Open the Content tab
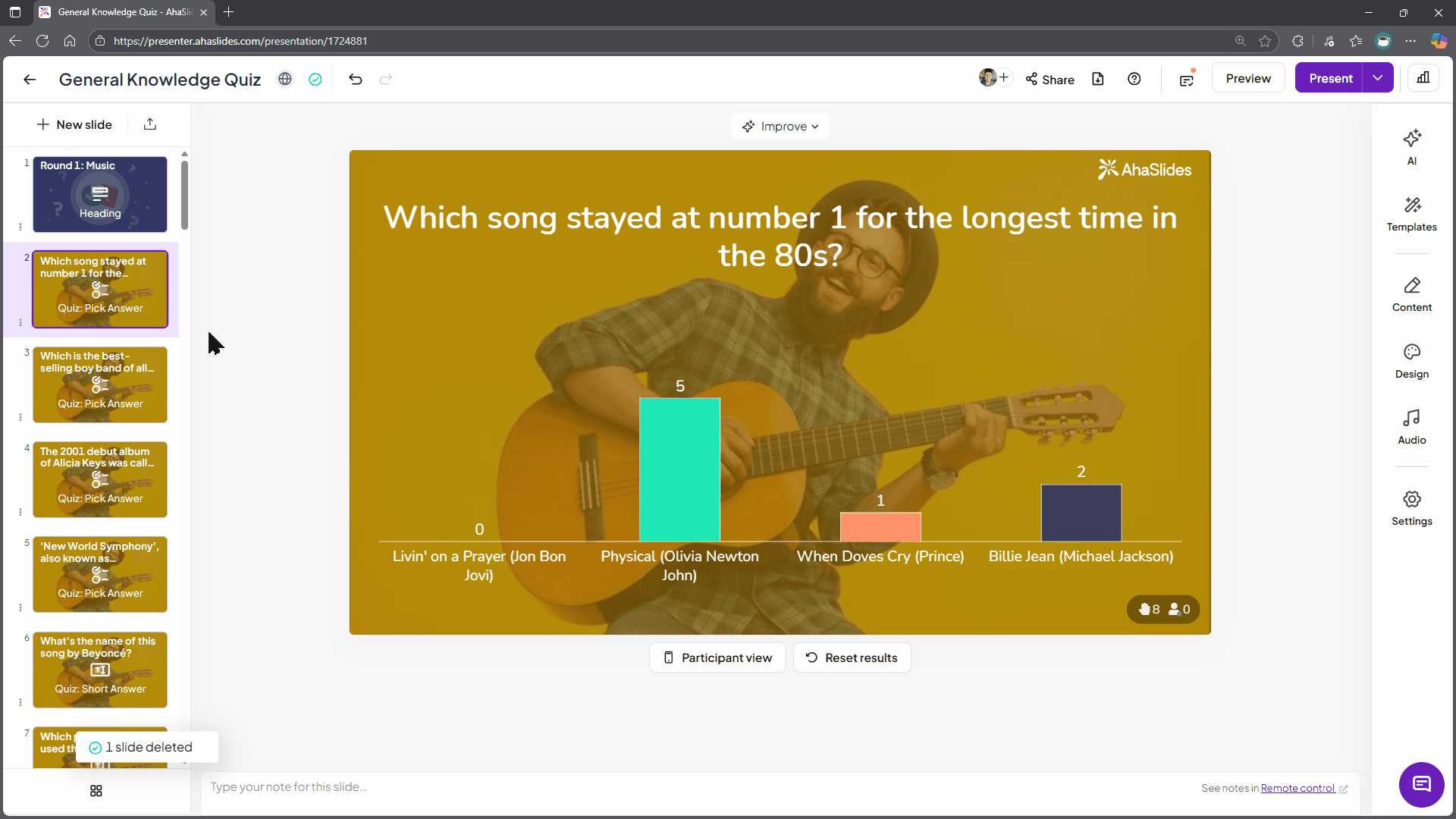Screen dimensions: 1456x819 pyautogui.click(x=1411, y=293)
